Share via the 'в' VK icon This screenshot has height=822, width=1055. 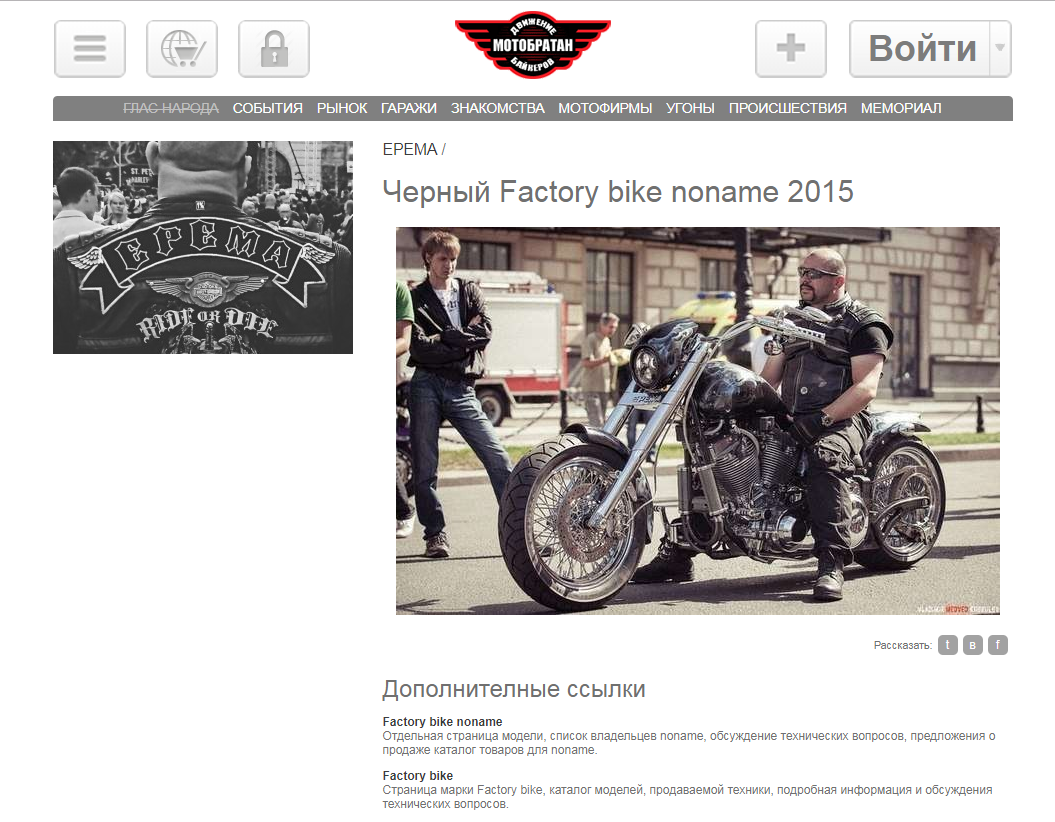coord(972,645)
